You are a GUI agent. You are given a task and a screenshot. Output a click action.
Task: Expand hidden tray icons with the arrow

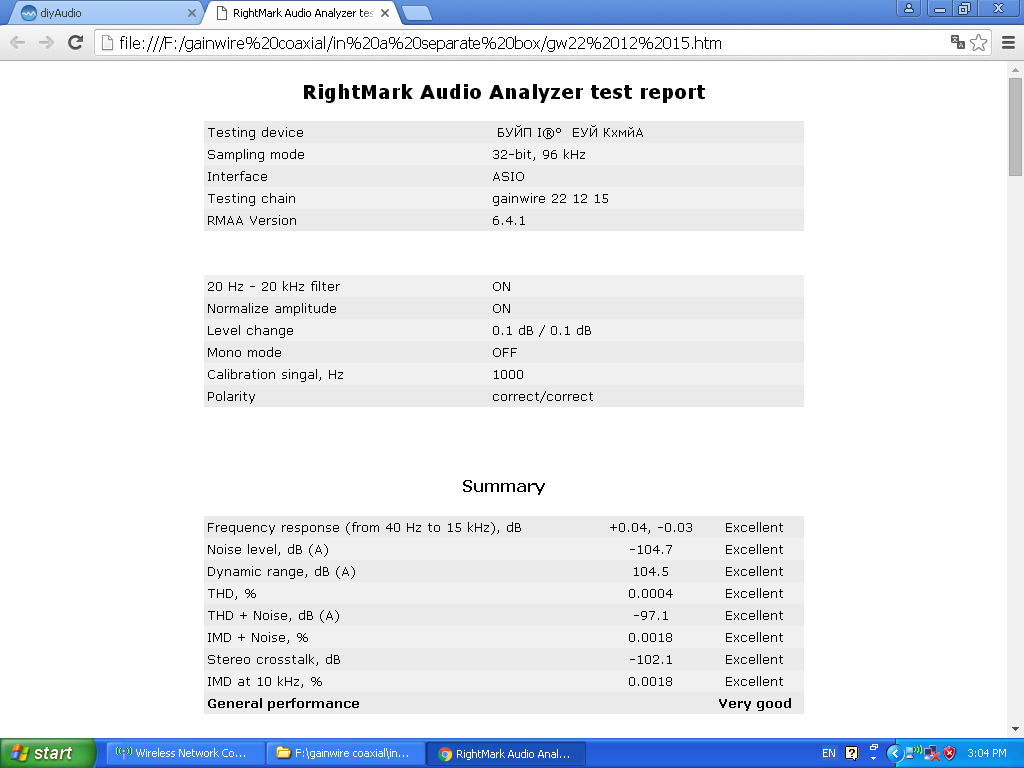pyautogui.click(x=895, y=754)
